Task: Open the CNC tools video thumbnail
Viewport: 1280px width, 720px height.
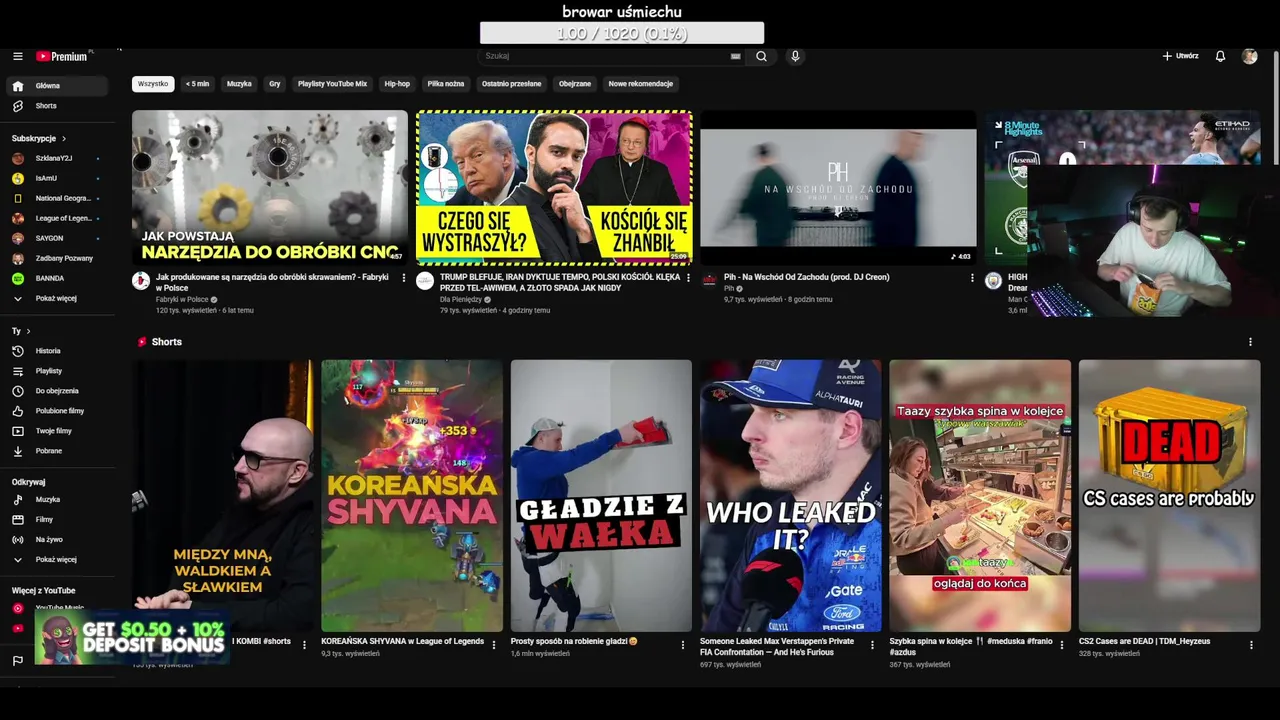Action: point(270,187)
